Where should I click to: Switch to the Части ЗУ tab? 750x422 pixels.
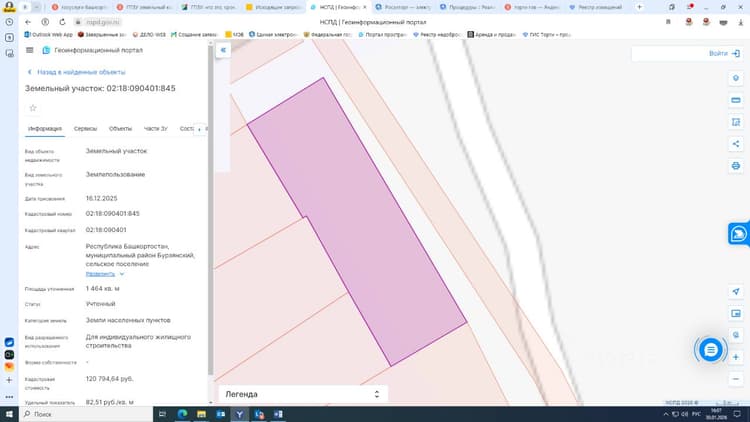(155, 129)
